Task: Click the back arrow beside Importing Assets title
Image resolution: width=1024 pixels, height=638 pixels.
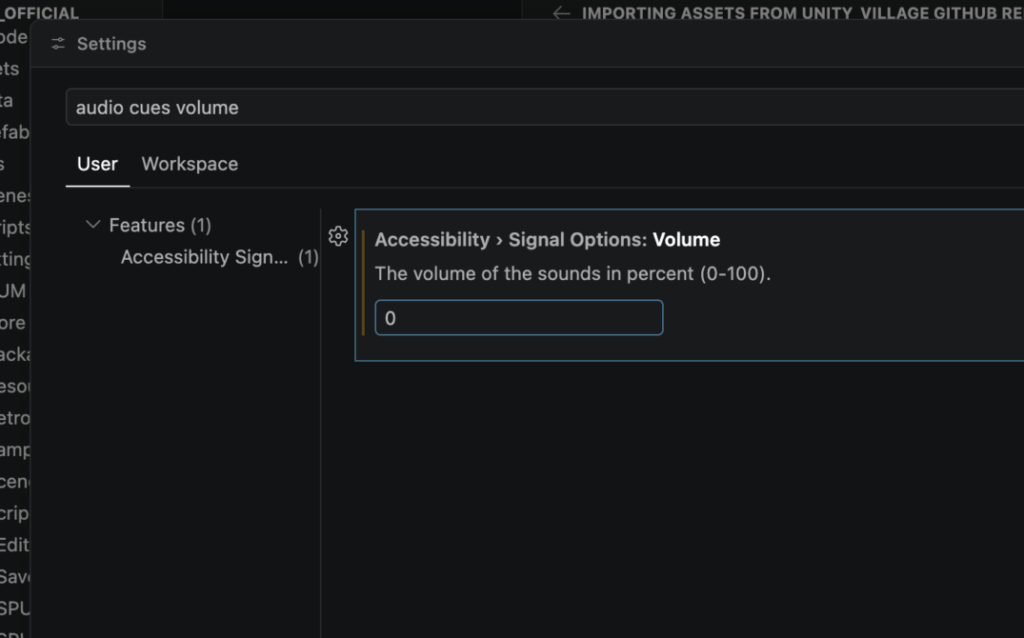Action: click(x=562, y=13)
